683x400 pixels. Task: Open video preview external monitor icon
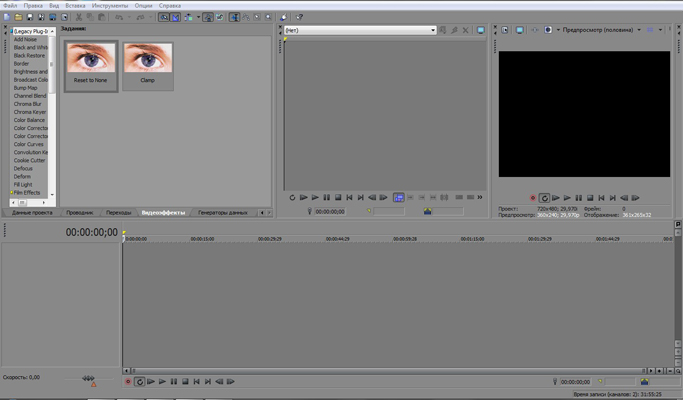tap(519, 30)
